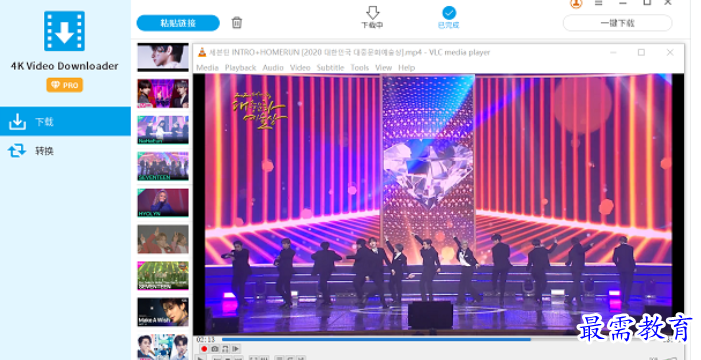Open the Audio menu in VLC

(x=273, y=68)
